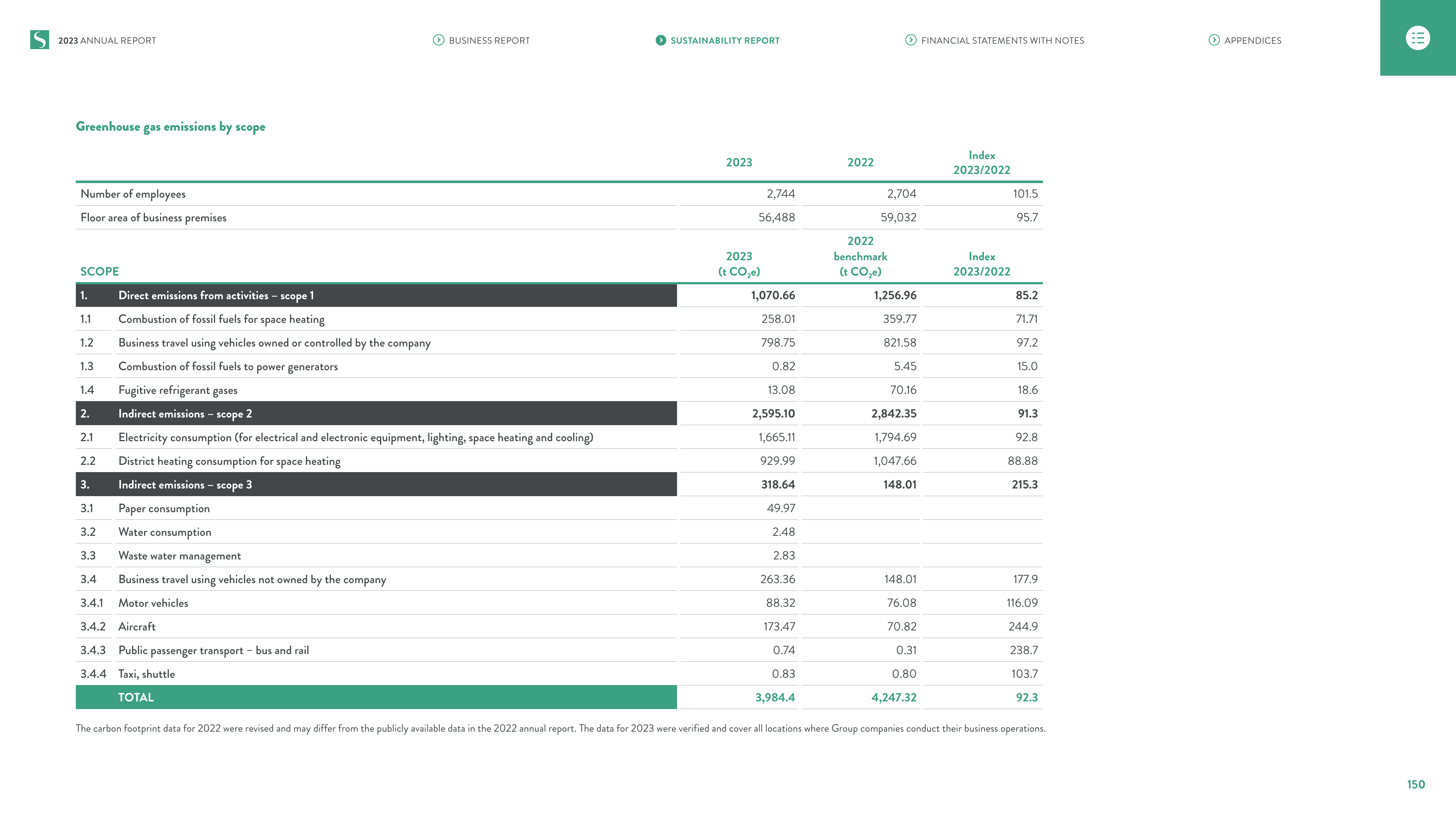Click the Taxi, shuttle row label
Viewport: 1456px width, 819px height.
(x=146, y=674)
